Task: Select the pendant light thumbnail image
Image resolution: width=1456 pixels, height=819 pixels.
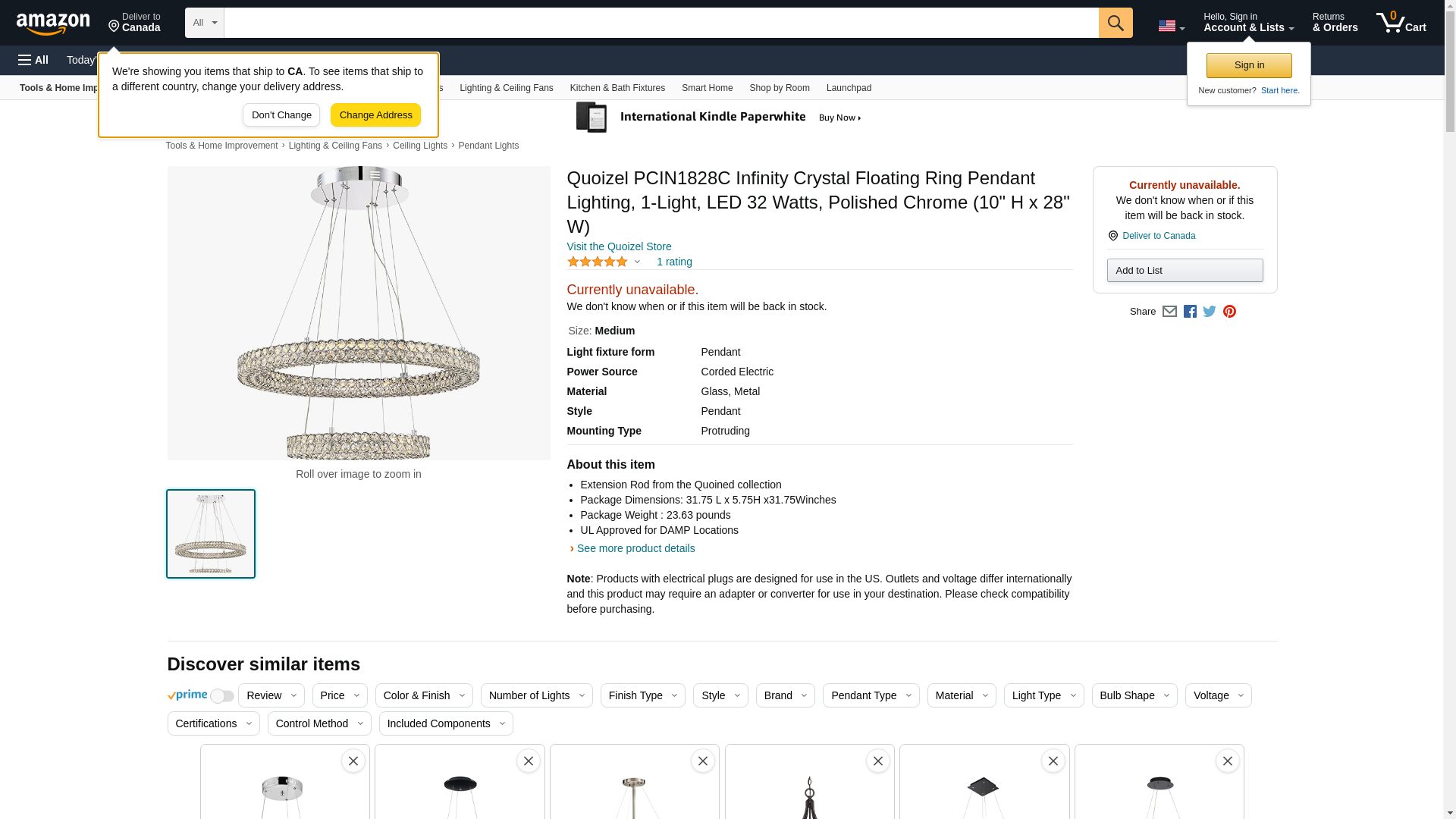Action: 211,534
